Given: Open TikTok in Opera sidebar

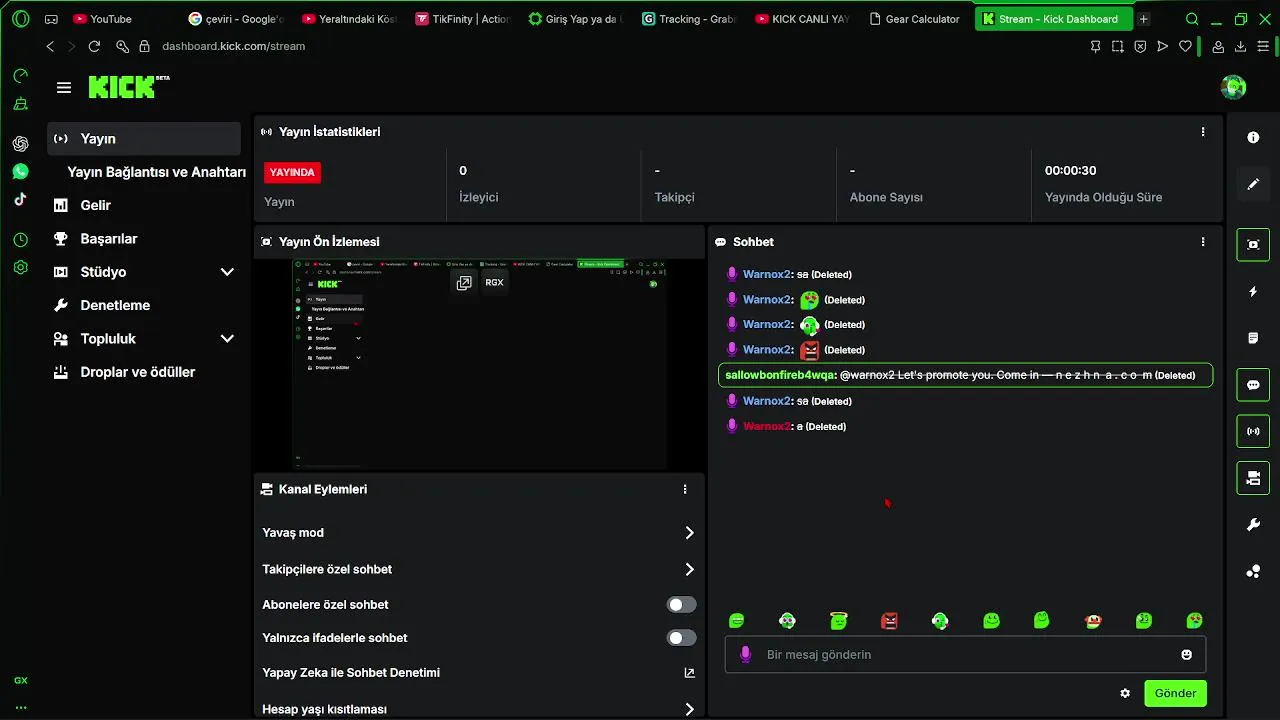Looking at the screenshot, I should (x=21, y=198).
